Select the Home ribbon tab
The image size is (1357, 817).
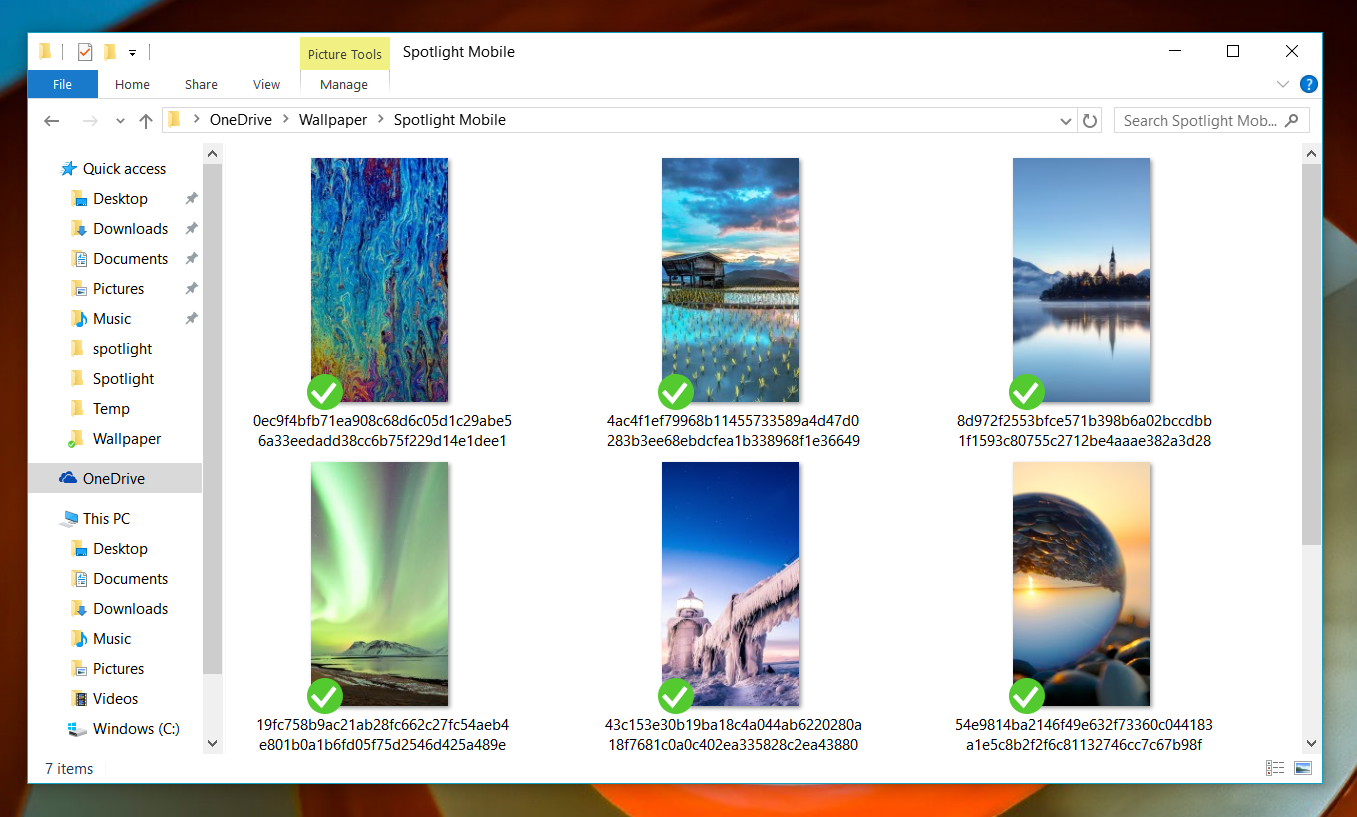click(x=131, y=84)
